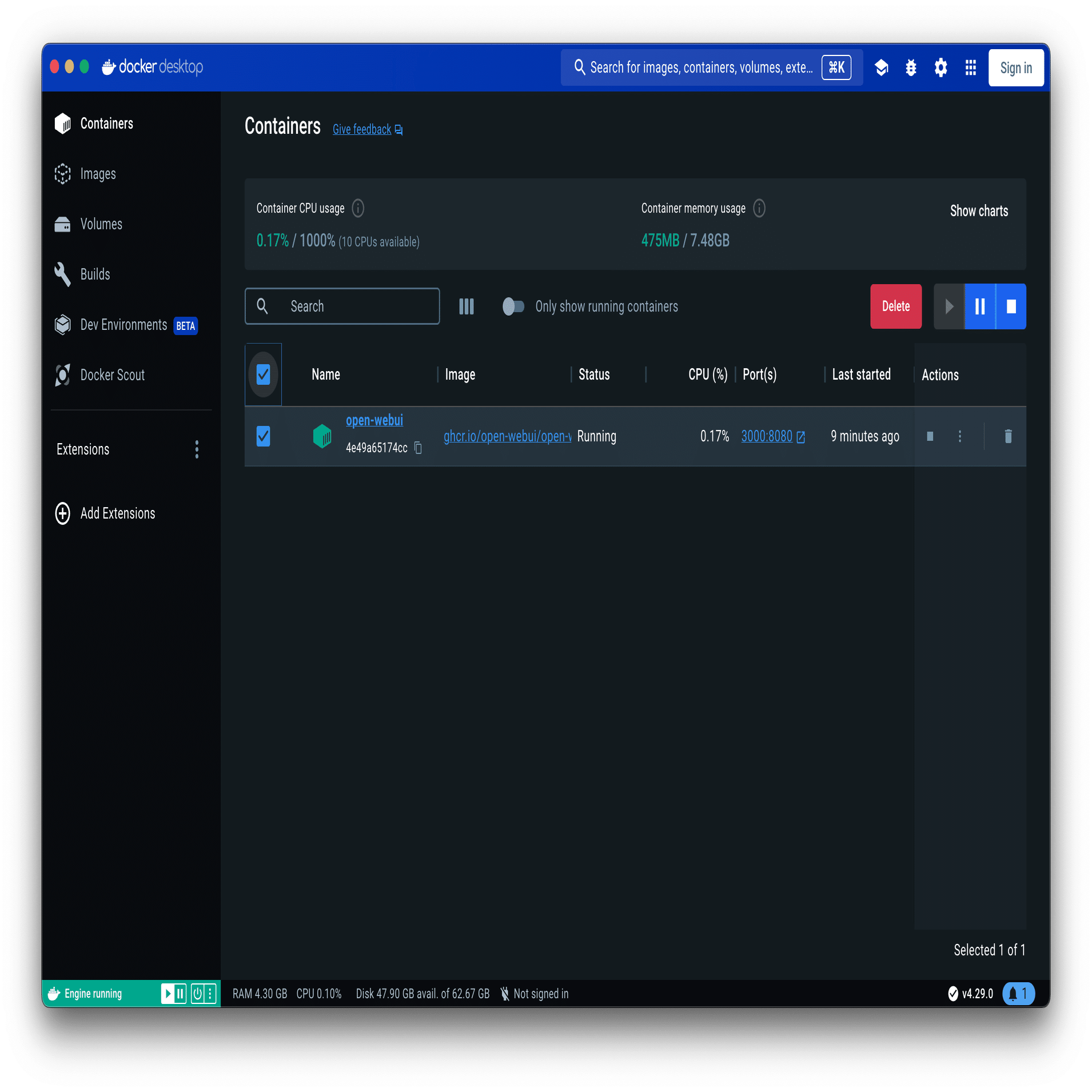Click the CPU 0.10% status bar entry
Screen dimensions: 1092x1092
point(319,994)
